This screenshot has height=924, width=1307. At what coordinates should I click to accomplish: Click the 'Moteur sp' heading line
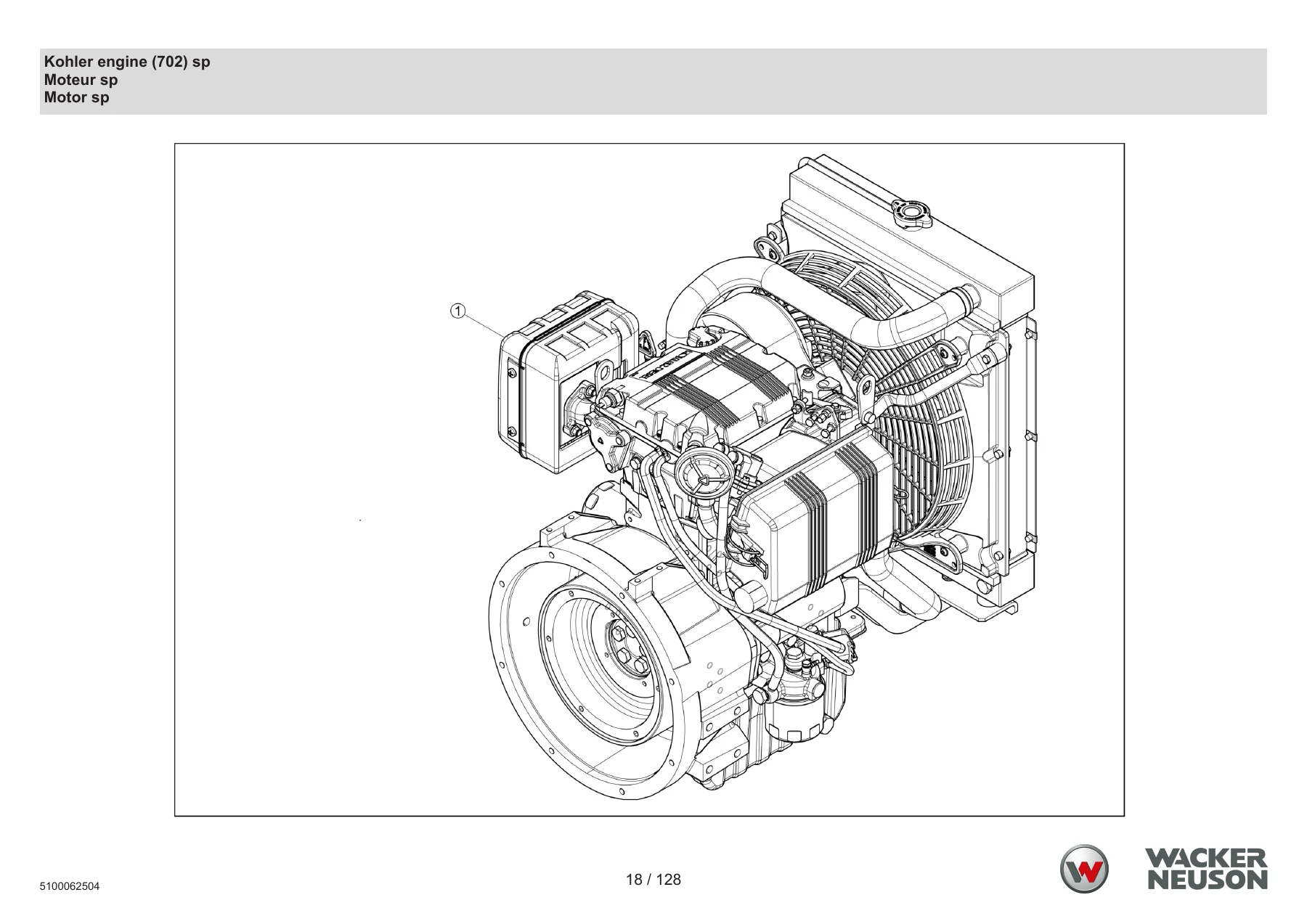81,80
